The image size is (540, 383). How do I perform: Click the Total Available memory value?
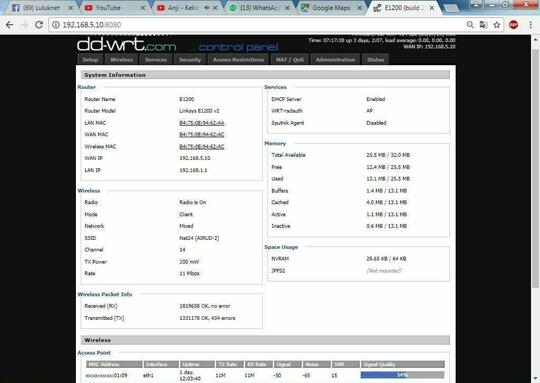coord(388,155)
